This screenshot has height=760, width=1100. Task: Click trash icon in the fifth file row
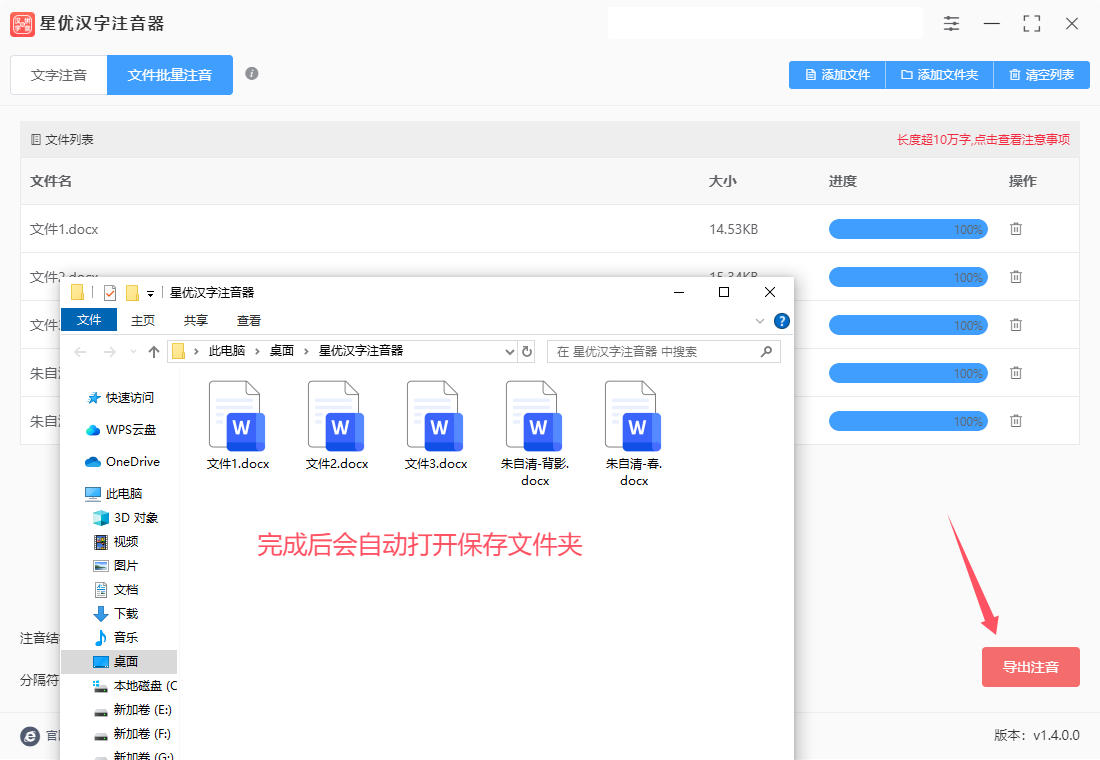(x=1016, y=421)
